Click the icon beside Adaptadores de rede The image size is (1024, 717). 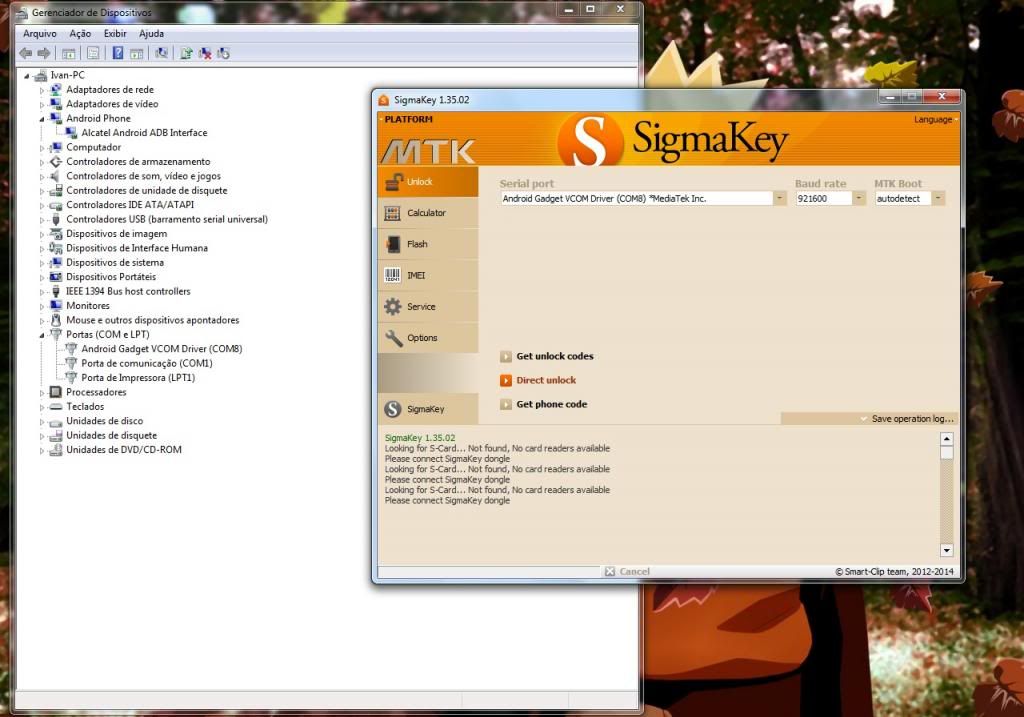[x=56, y=89]
